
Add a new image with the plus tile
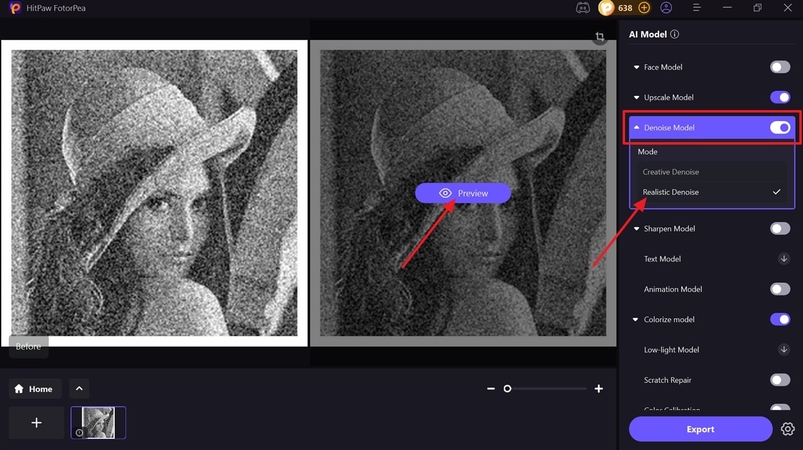click(36, 423)
